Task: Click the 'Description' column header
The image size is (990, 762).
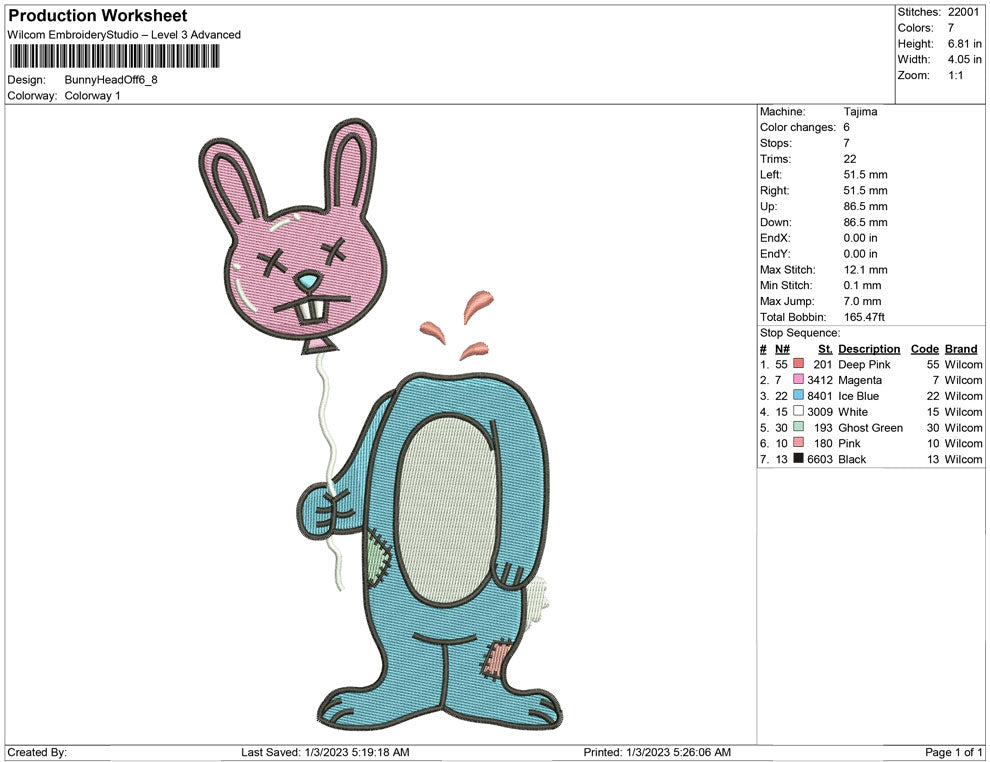Action: 869,349
